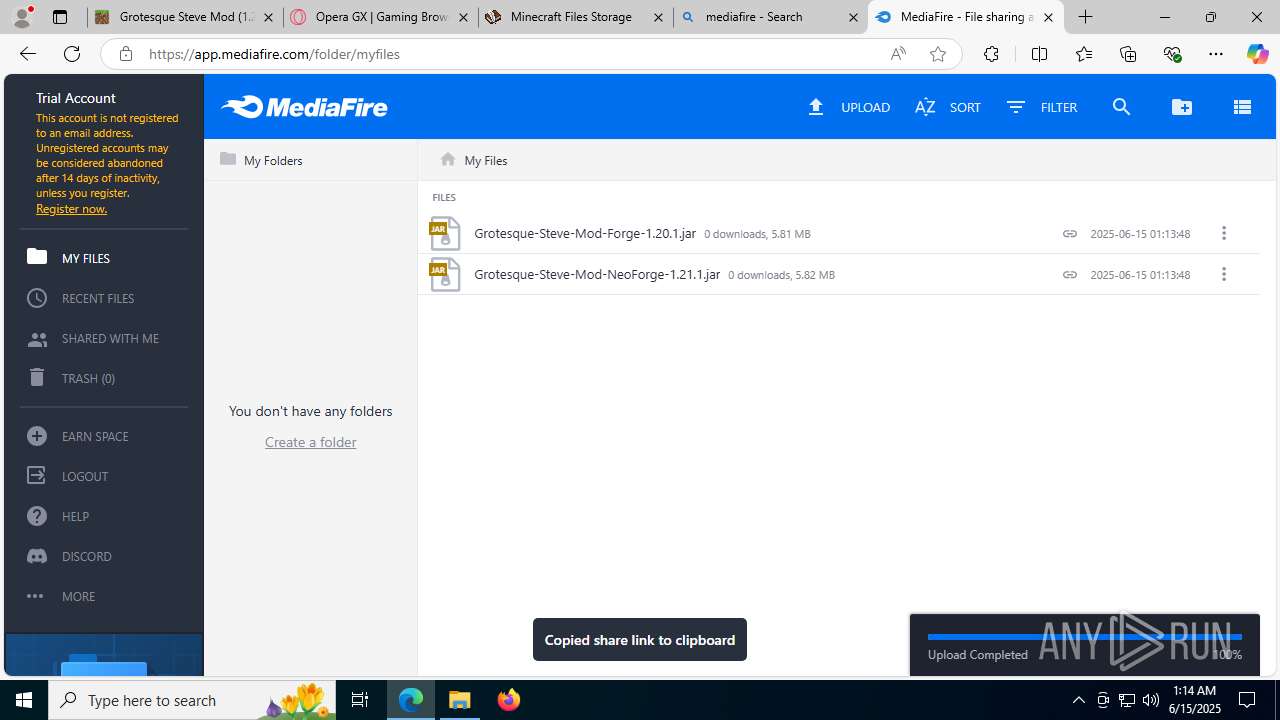Close the MediaFire File sharing tab
Screen dimensions: 1280x720
[x=1048, y=17]
